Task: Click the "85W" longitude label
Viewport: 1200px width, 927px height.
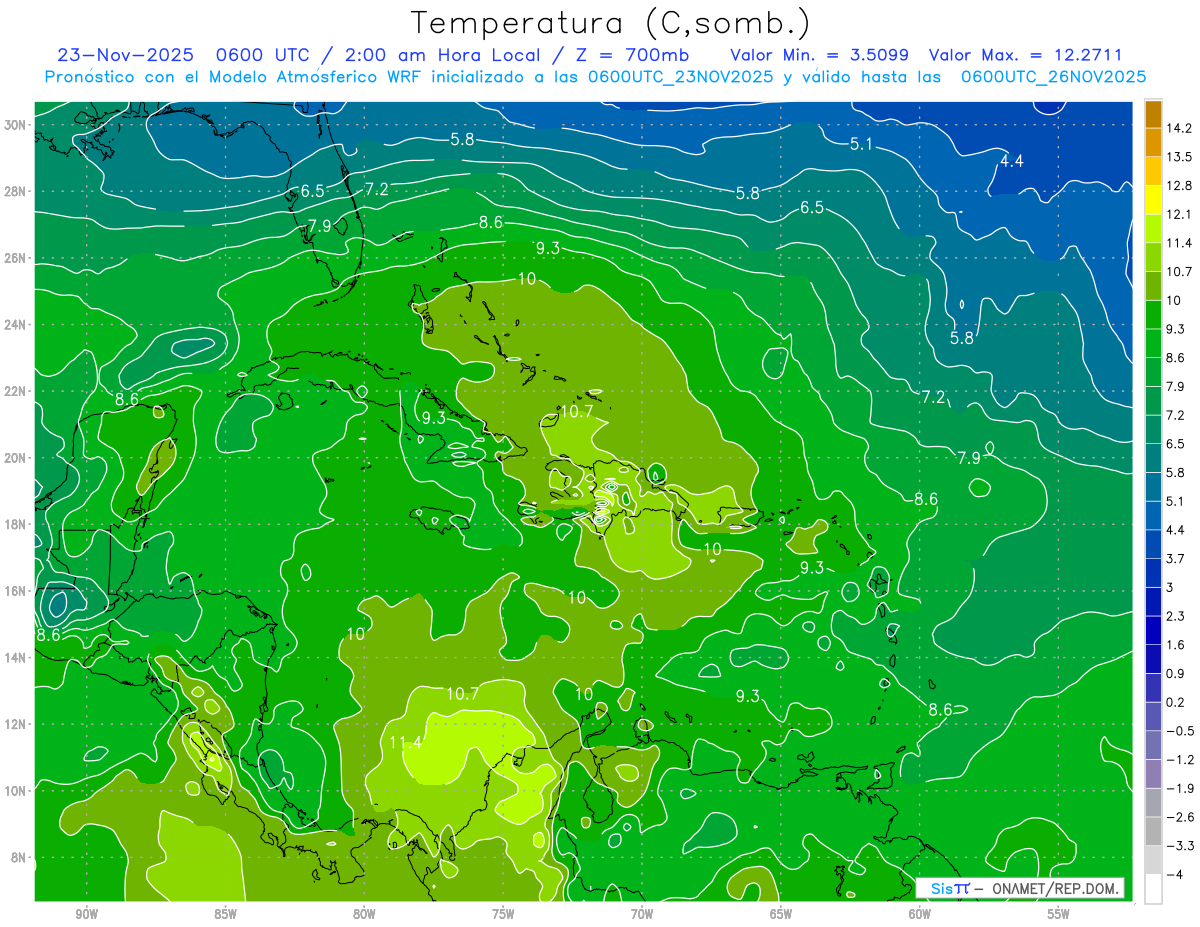Action: (x=225, y=914)
